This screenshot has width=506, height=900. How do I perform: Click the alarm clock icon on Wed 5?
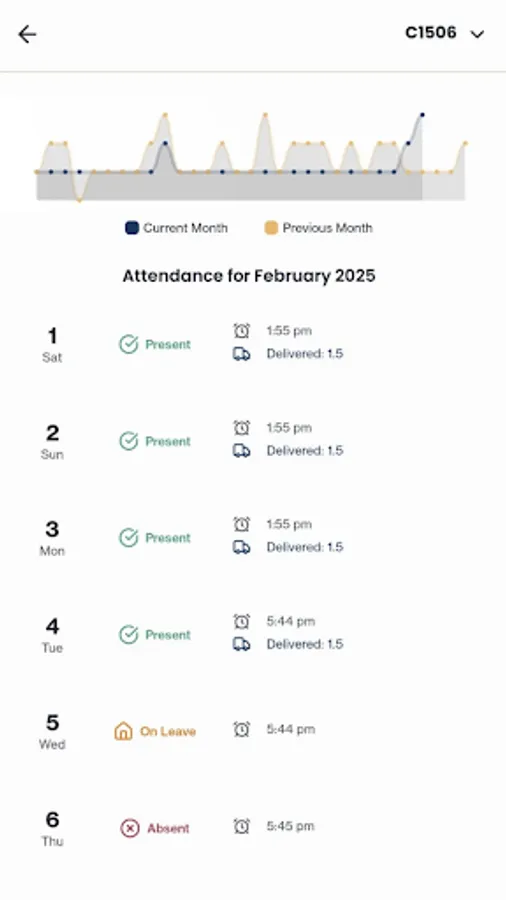click(x=242, y=730)
